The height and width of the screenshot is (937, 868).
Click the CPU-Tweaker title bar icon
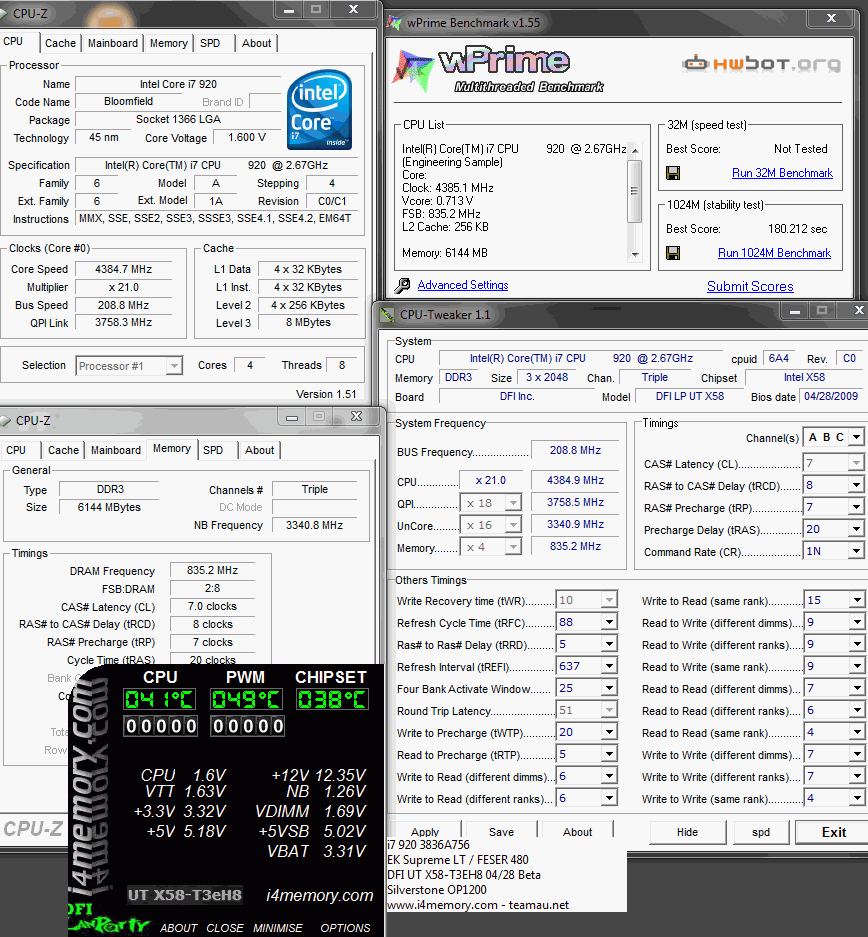(387, 314)
